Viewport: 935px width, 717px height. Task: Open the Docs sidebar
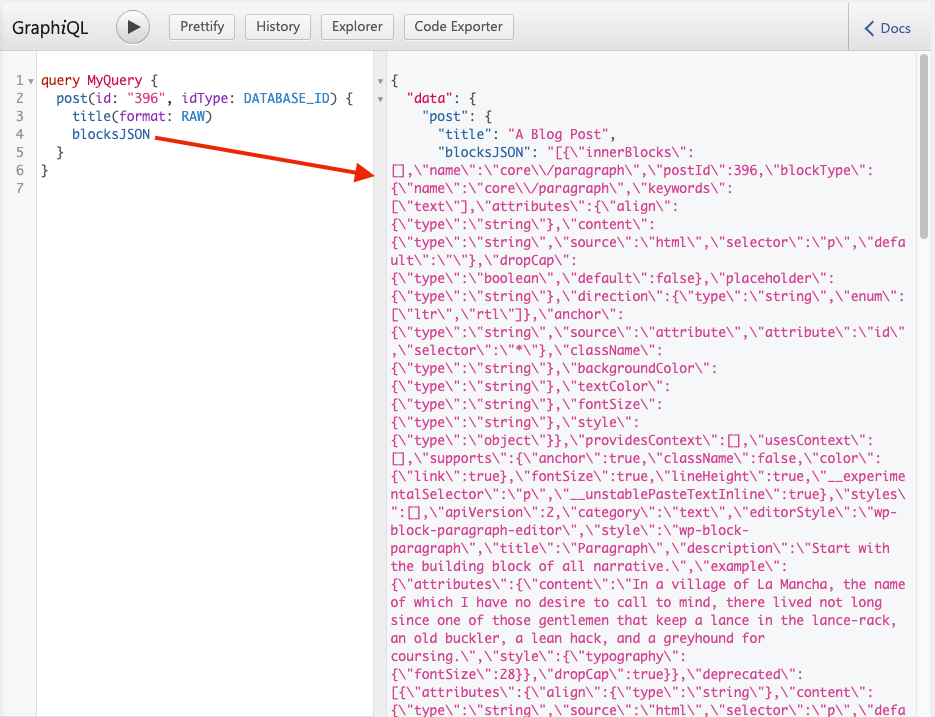tap(888, 28)
